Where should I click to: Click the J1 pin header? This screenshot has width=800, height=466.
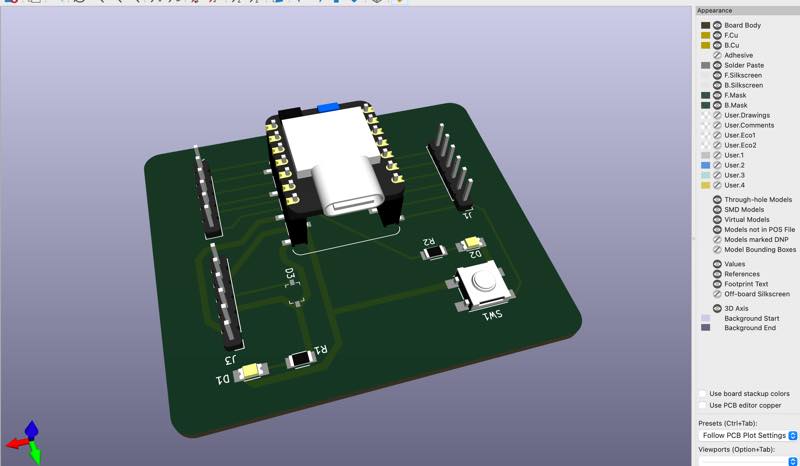tap(452, 166)
